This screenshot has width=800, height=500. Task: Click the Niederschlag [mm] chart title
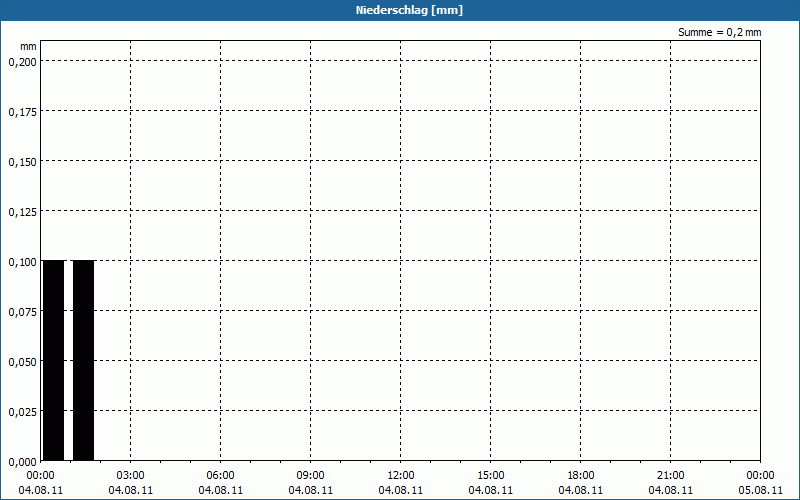(409, 10)
